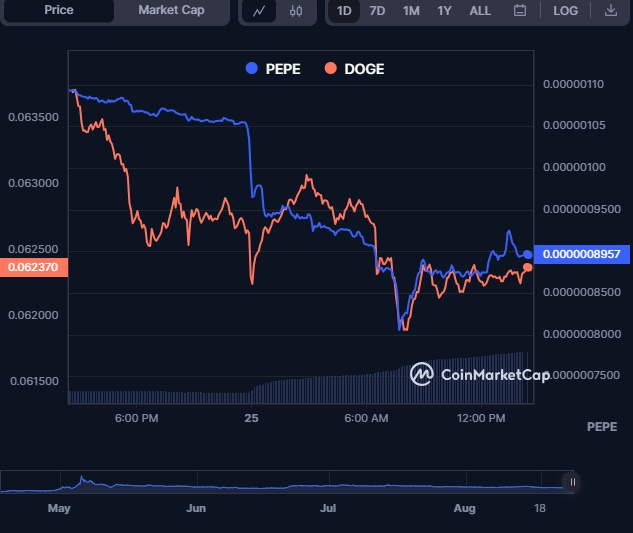Click the May label on the timeline
This screenshot has height=533, width=633.
point(59,508)
